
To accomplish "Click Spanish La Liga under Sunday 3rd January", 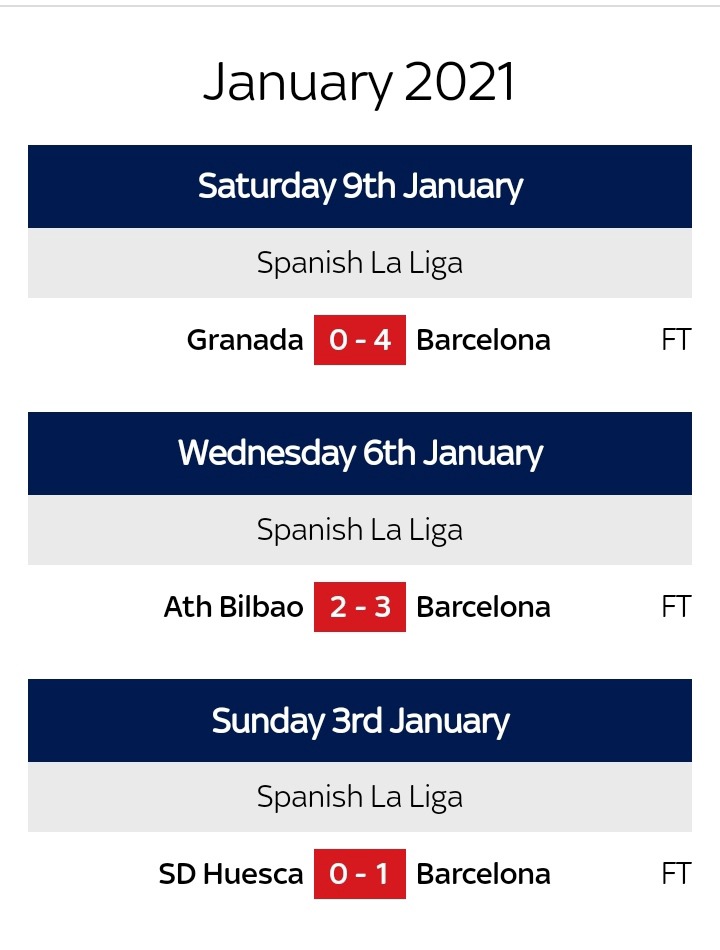I will (x=360, y=797).
